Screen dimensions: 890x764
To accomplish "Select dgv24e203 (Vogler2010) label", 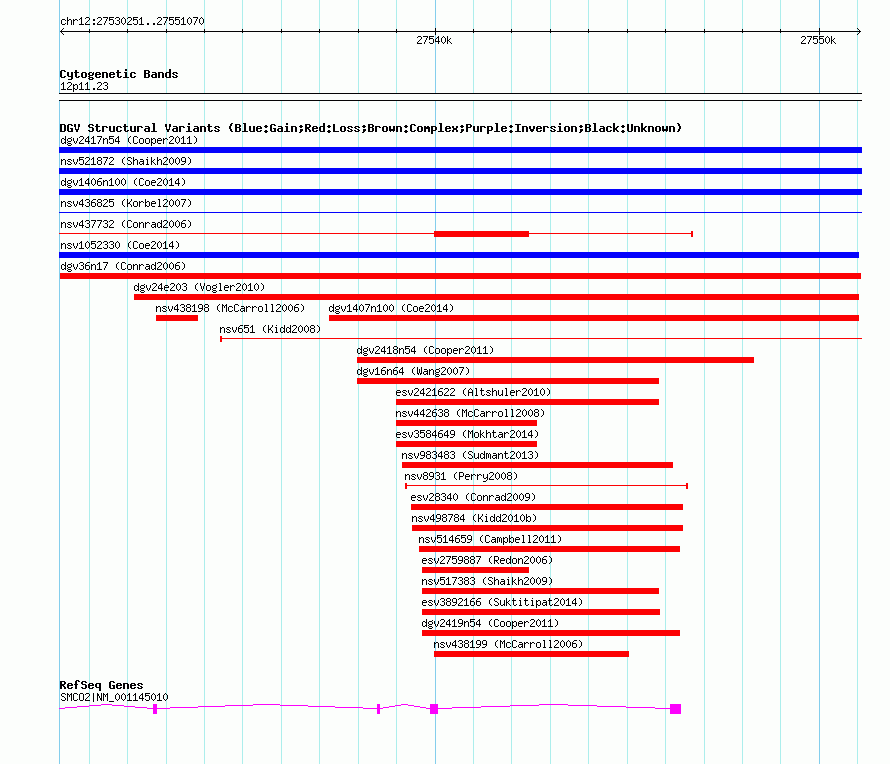I will [x=199, y=287].
